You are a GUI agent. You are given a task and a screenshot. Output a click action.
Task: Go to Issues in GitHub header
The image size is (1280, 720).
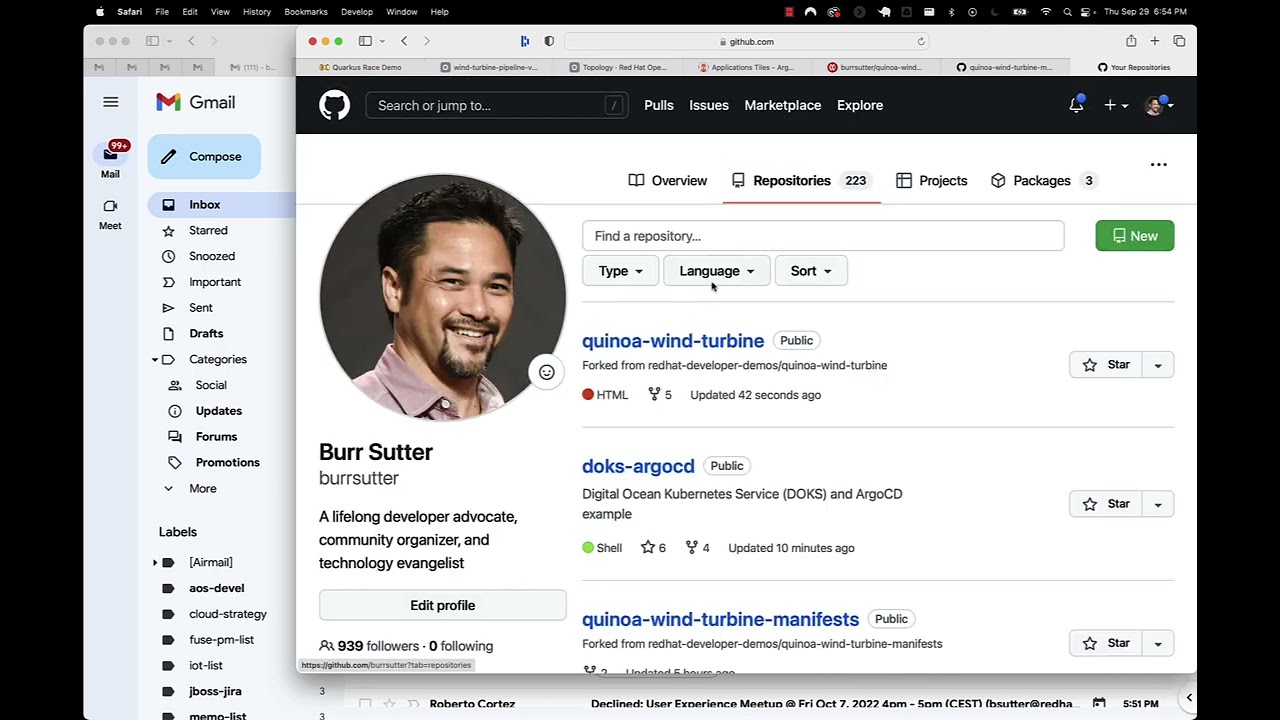pos(709,105)
